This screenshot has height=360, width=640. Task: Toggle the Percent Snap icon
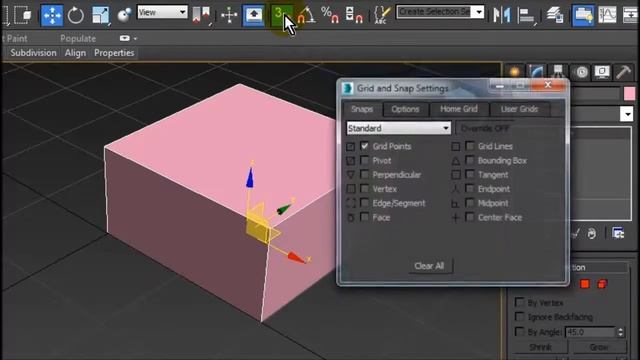(330, 16)
